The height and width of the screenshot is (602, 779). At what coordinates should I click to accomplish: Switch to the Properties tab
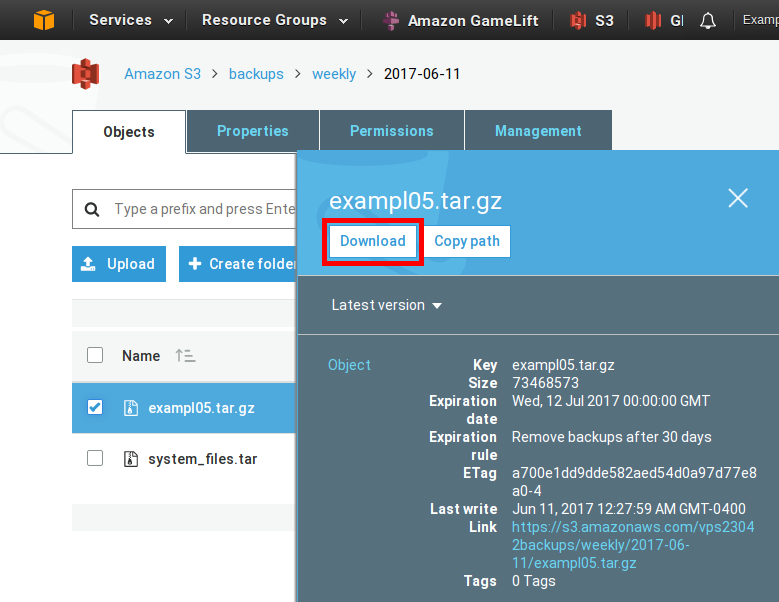point(252,131)
